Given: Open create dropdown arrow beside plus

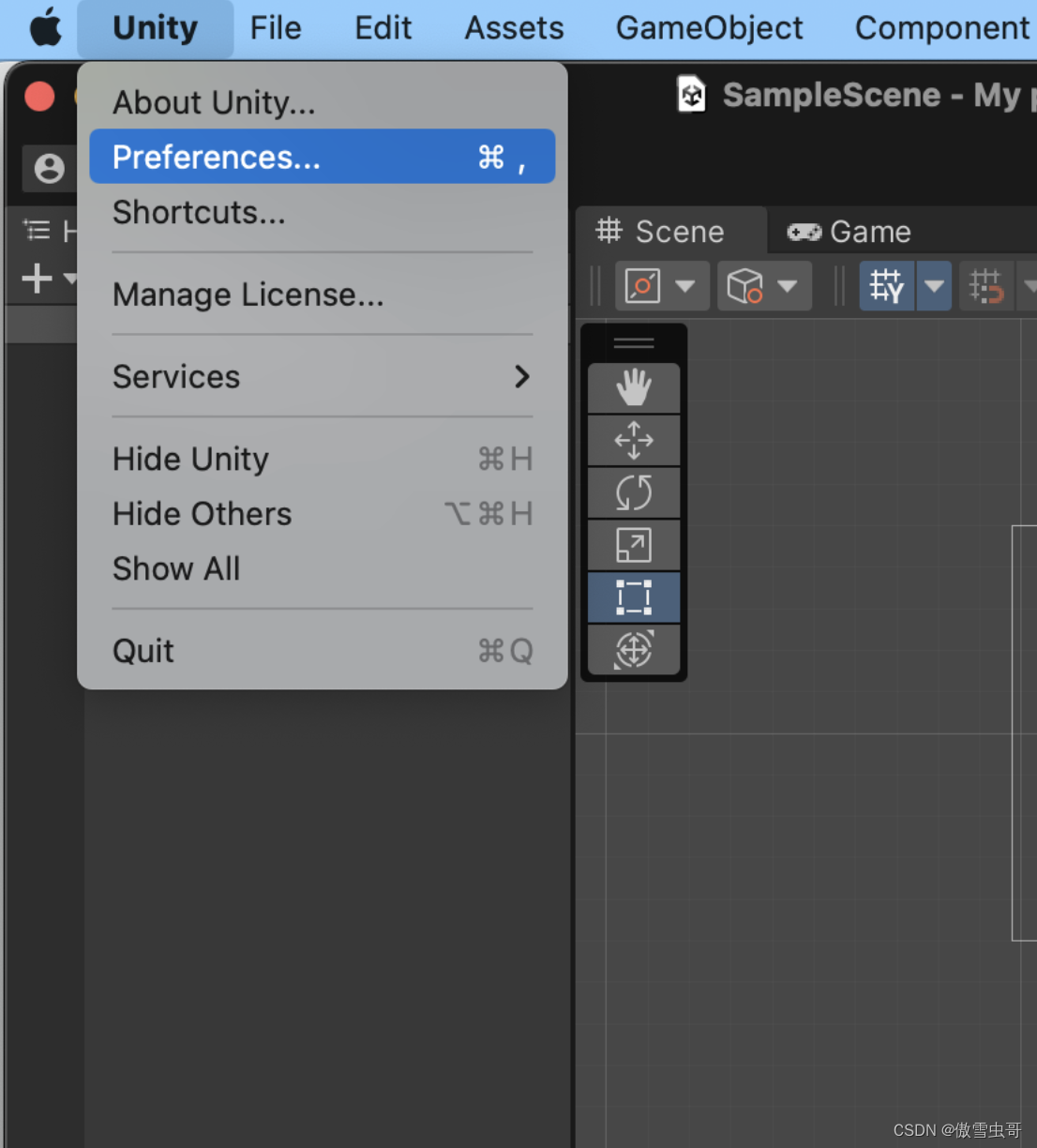Looking at the screenshot, I should (x=69, y=279).
